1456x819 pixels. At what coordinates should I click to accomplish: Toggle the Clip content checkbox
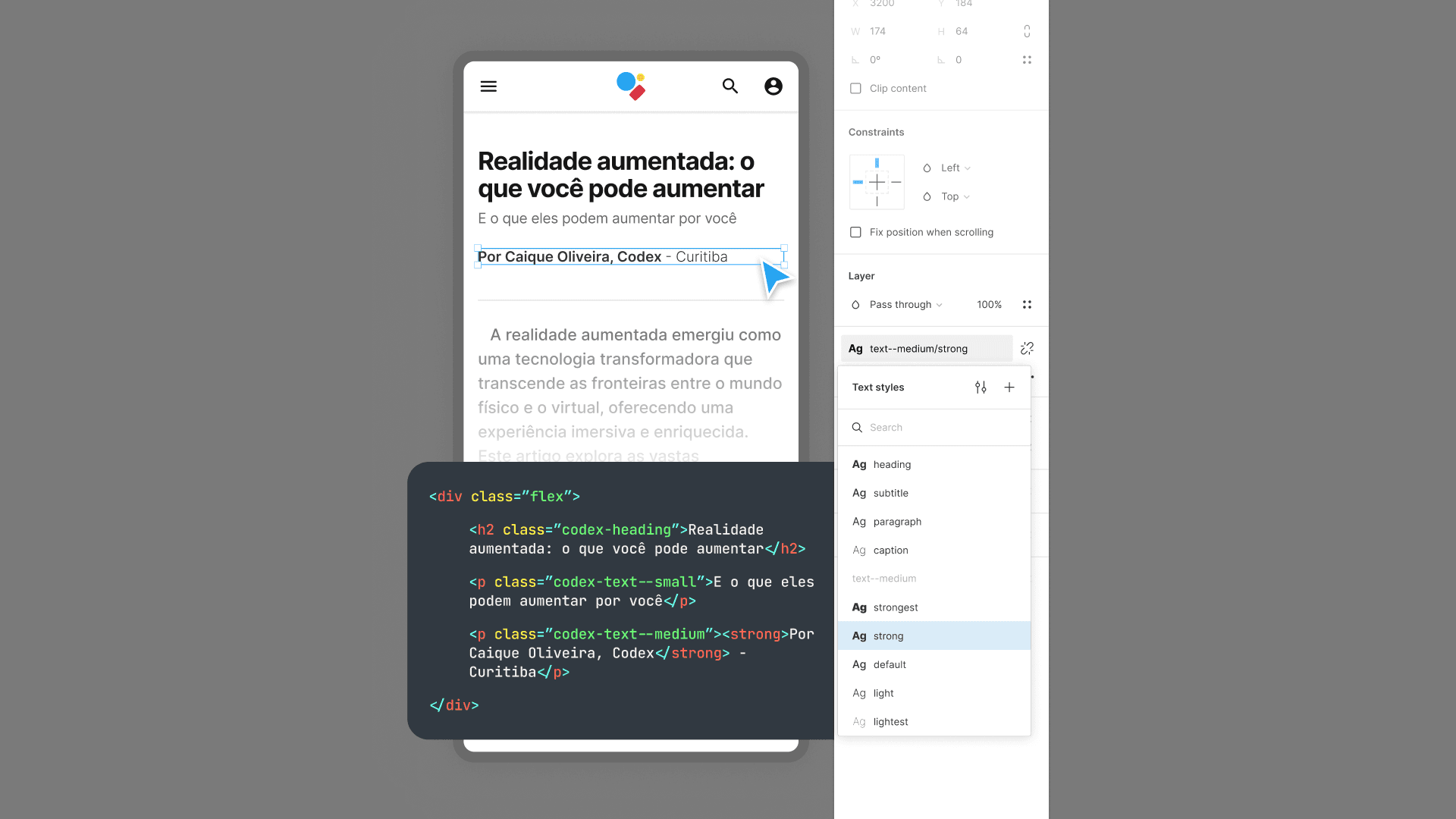[x=855, y=88]
